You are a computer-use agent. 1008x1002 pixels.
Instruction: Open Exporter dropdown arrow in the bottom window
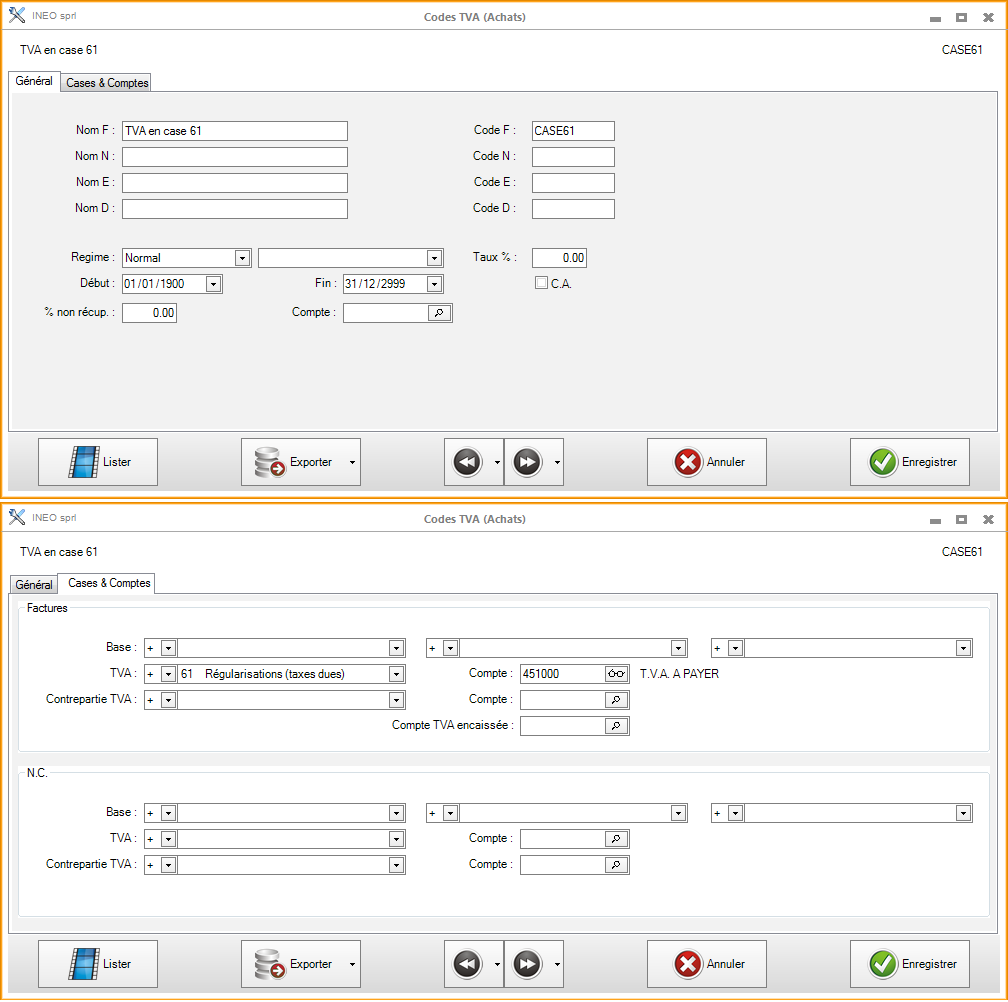(x=351, y=964)
